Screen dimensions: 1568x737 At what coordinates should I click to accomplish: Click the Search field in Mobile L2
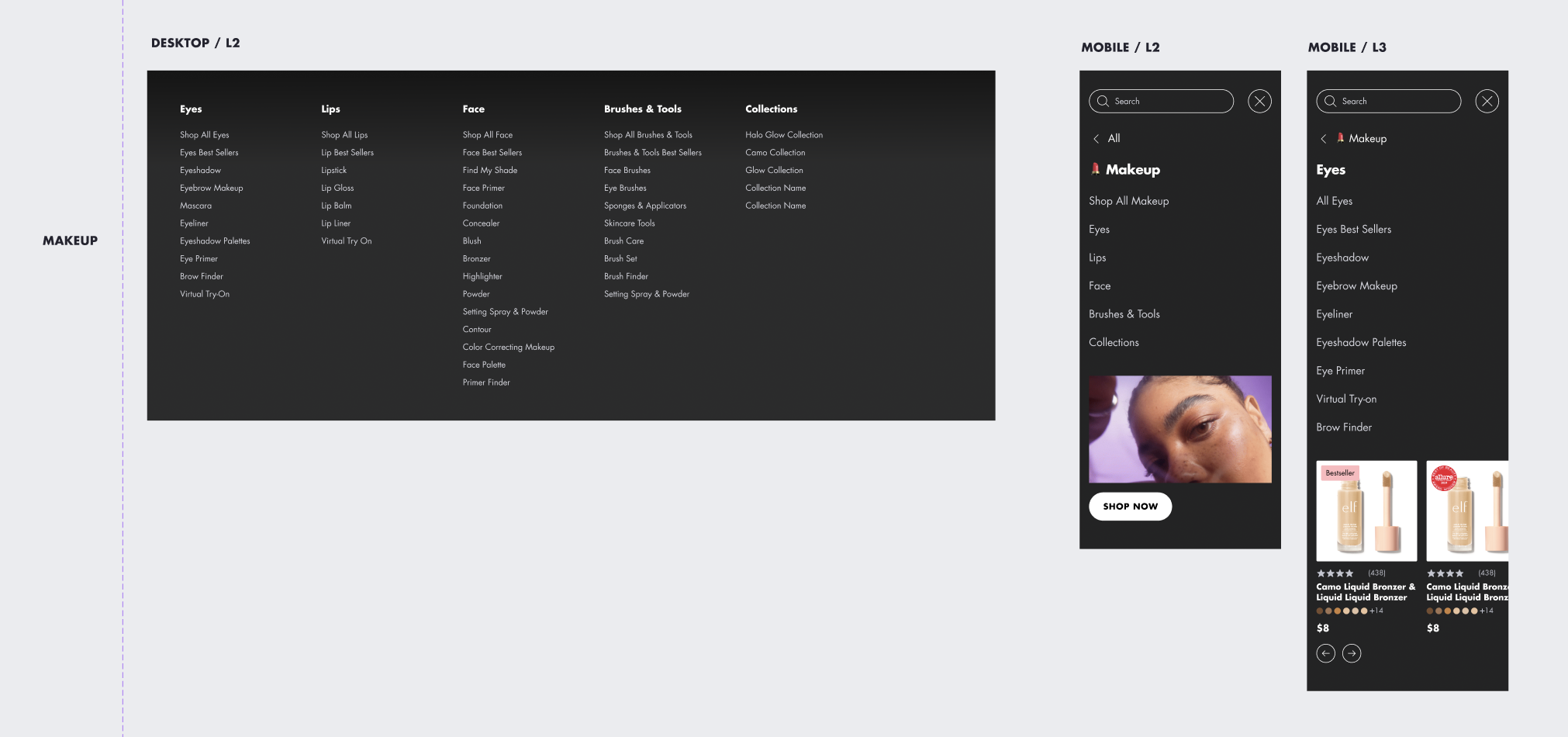[1169, 102]
